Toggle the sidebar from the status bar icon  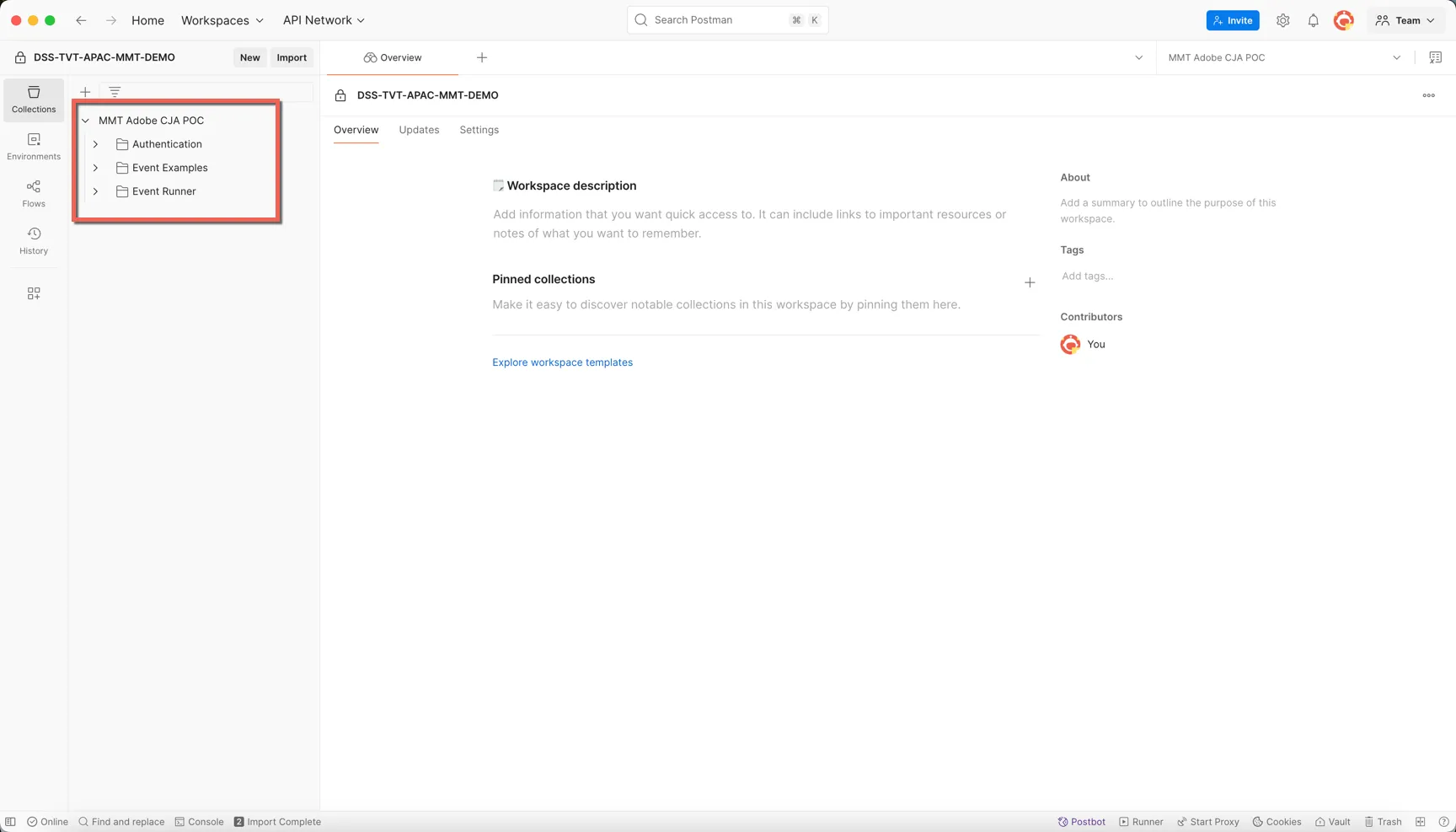[10, 822]
